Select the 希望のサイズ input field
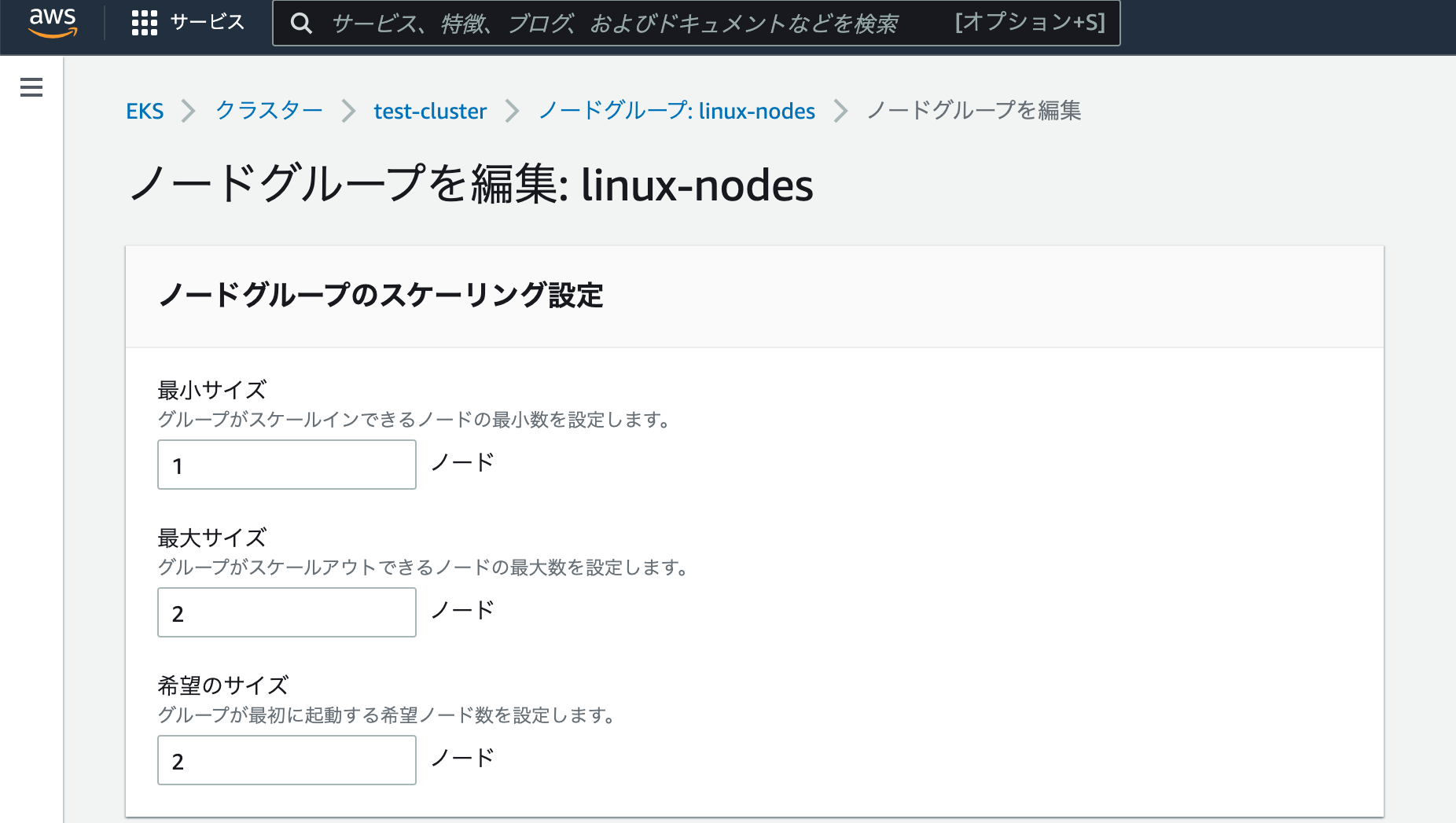 click(x=286, y=760)
